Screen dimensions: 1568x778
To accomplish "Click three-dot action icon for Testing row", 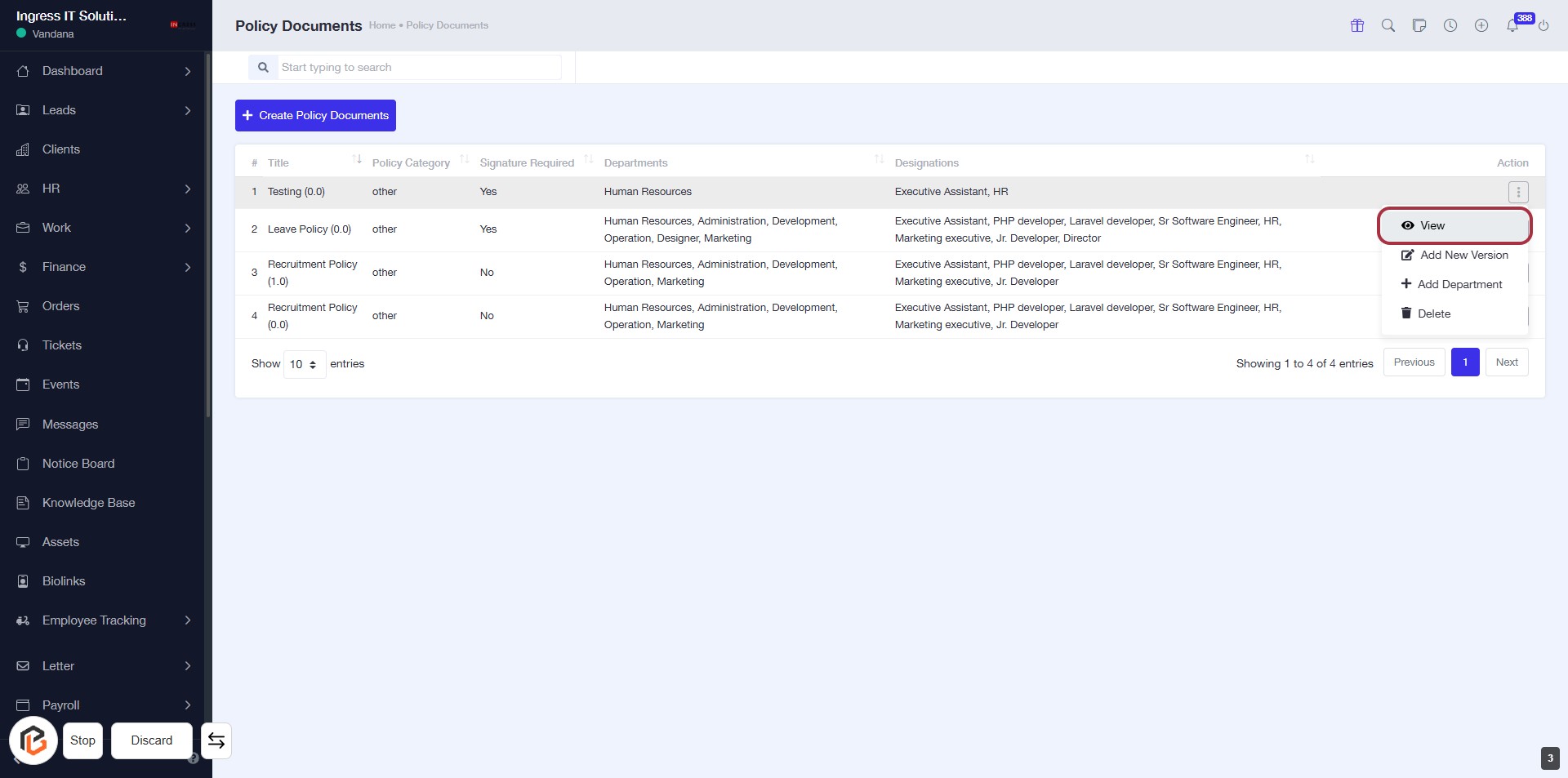I will tap(1518, 192).
